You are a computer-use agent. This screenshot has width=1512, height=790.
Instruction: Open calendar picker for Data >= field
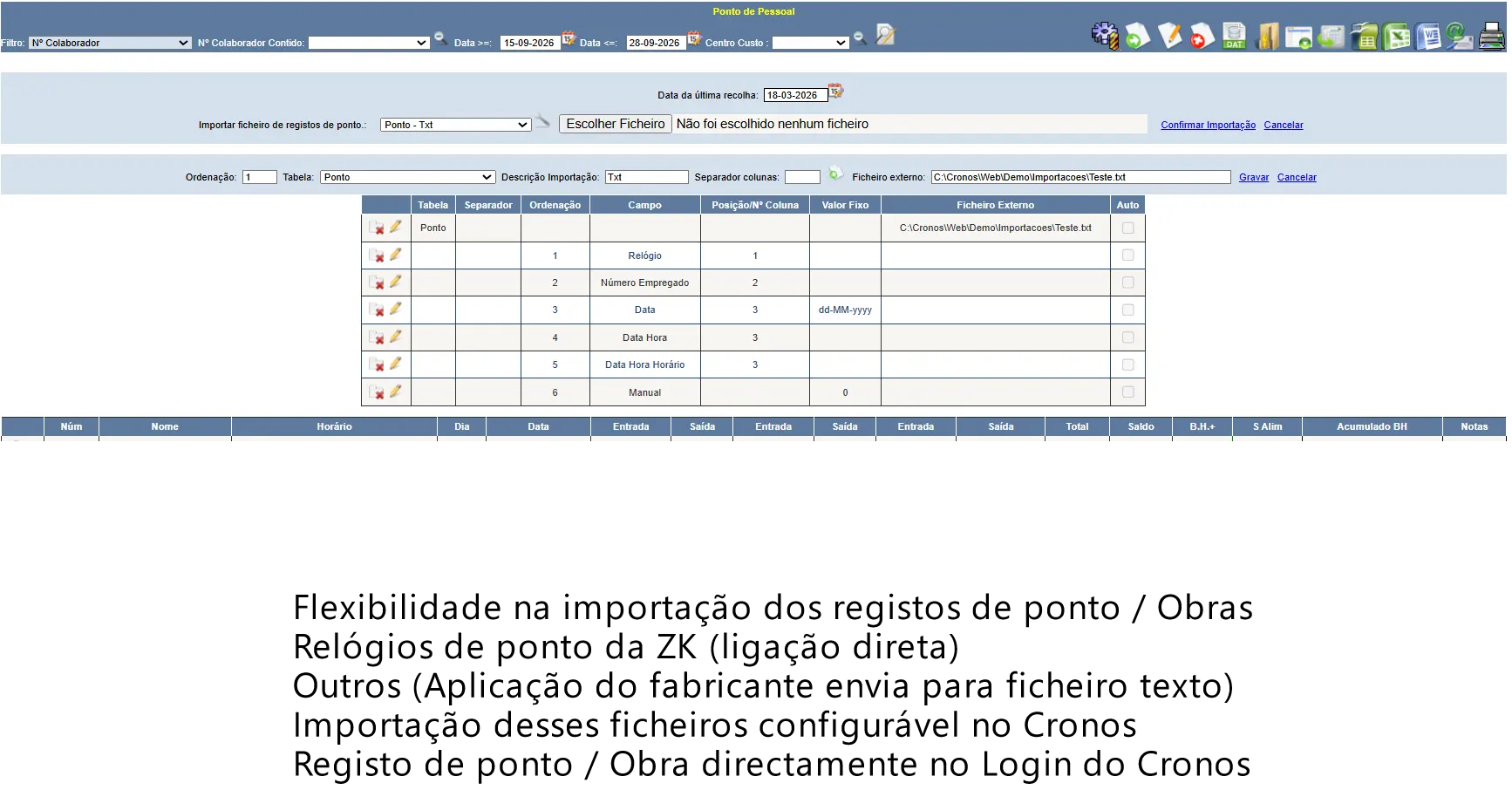tap(569, 38)
